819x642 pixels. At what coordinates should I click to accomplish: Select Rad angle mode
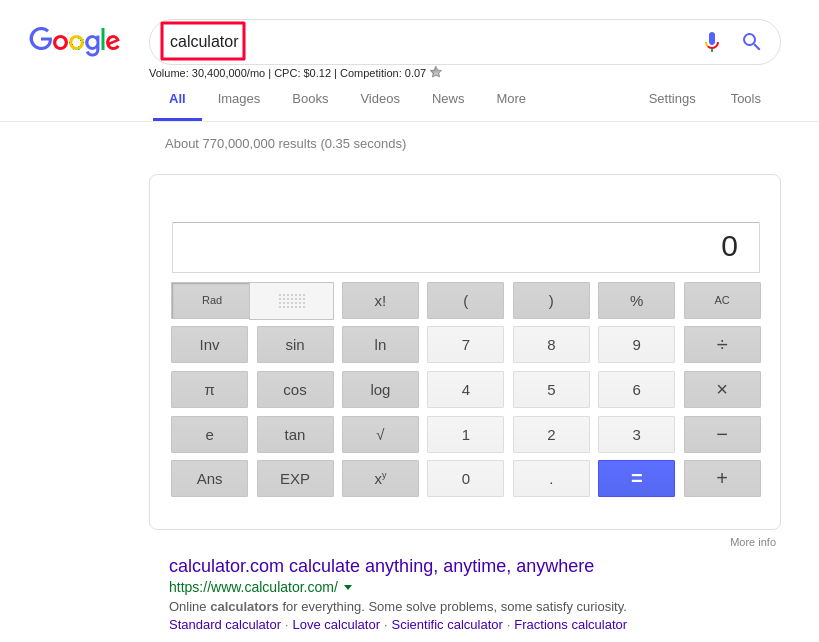point(211,300)
